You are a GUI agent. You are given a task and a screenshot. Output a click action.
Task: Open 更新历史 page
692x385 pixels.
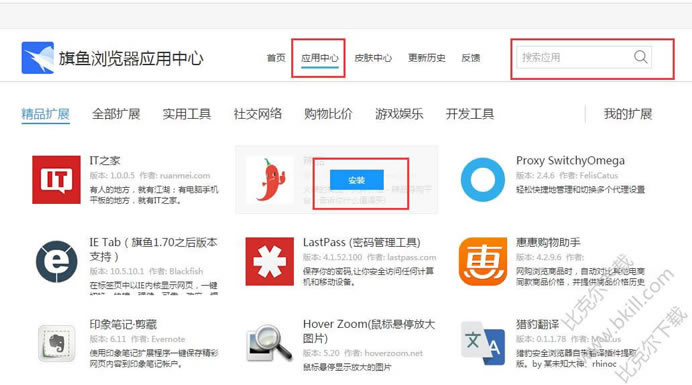tap(426, 58)
